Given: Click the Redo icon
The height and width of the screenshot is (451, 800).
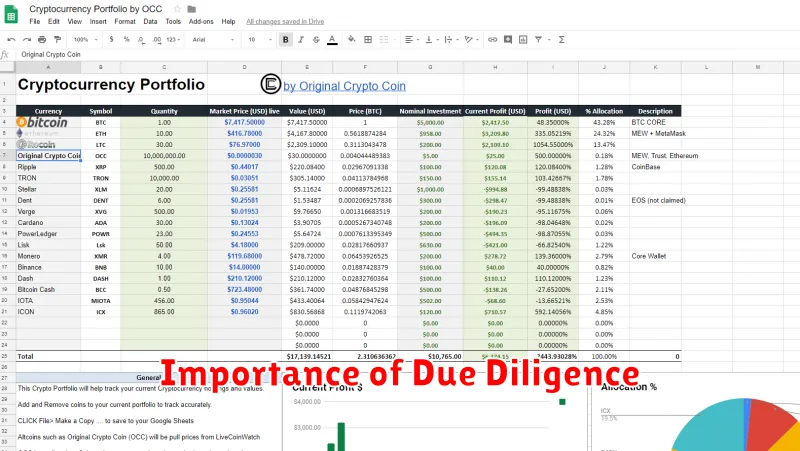Looking at the screenshot, I should tap(27, 39).
